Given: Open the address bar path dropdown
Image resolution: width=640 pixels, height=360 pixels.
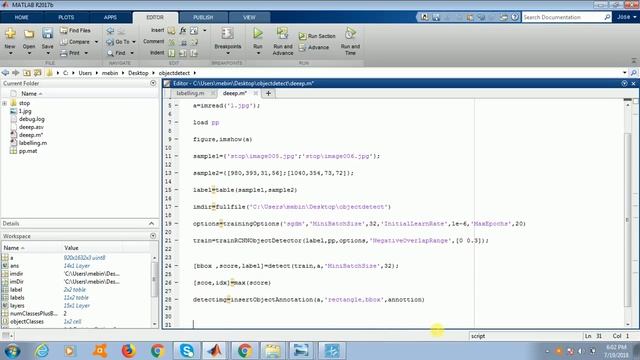Looking at the screenshot, I should click(624, 73).
